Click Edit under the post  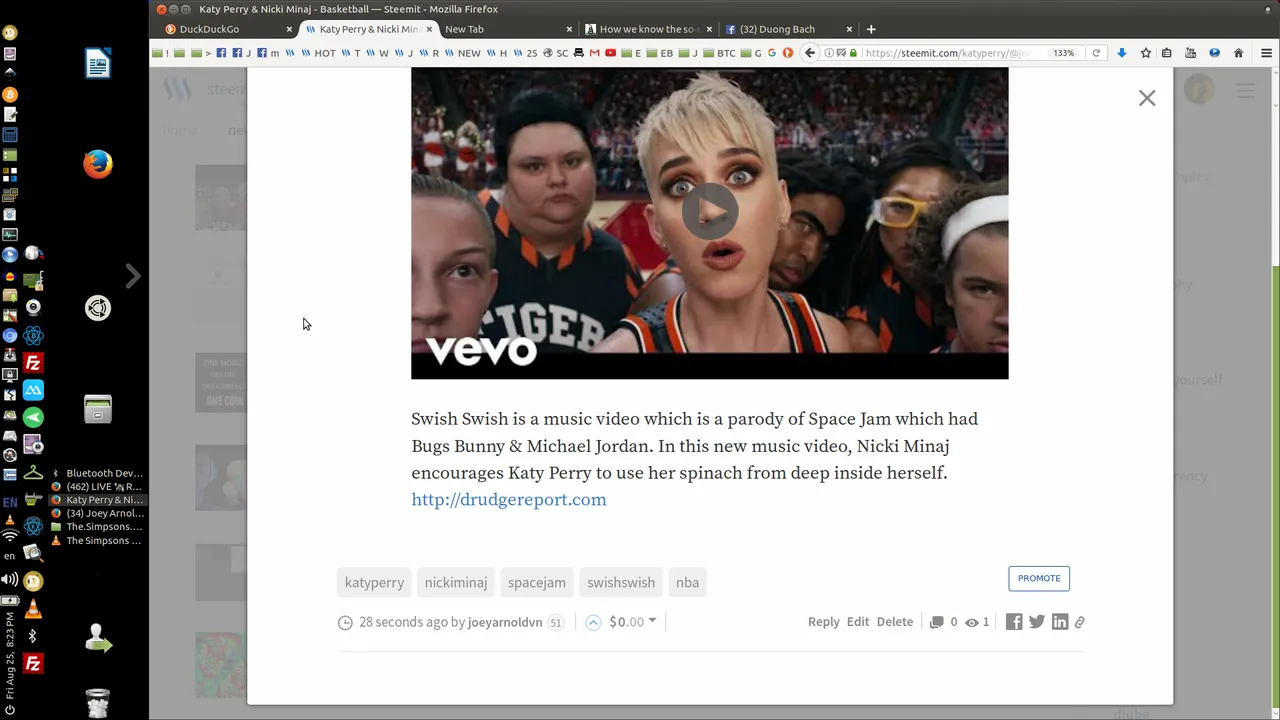pyautogui.click(x=858, y=622)
